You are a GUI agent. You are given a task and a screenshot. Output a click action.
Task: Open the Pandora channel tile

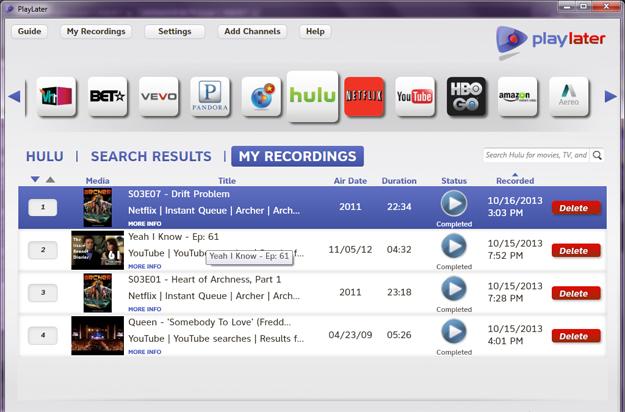210,96
